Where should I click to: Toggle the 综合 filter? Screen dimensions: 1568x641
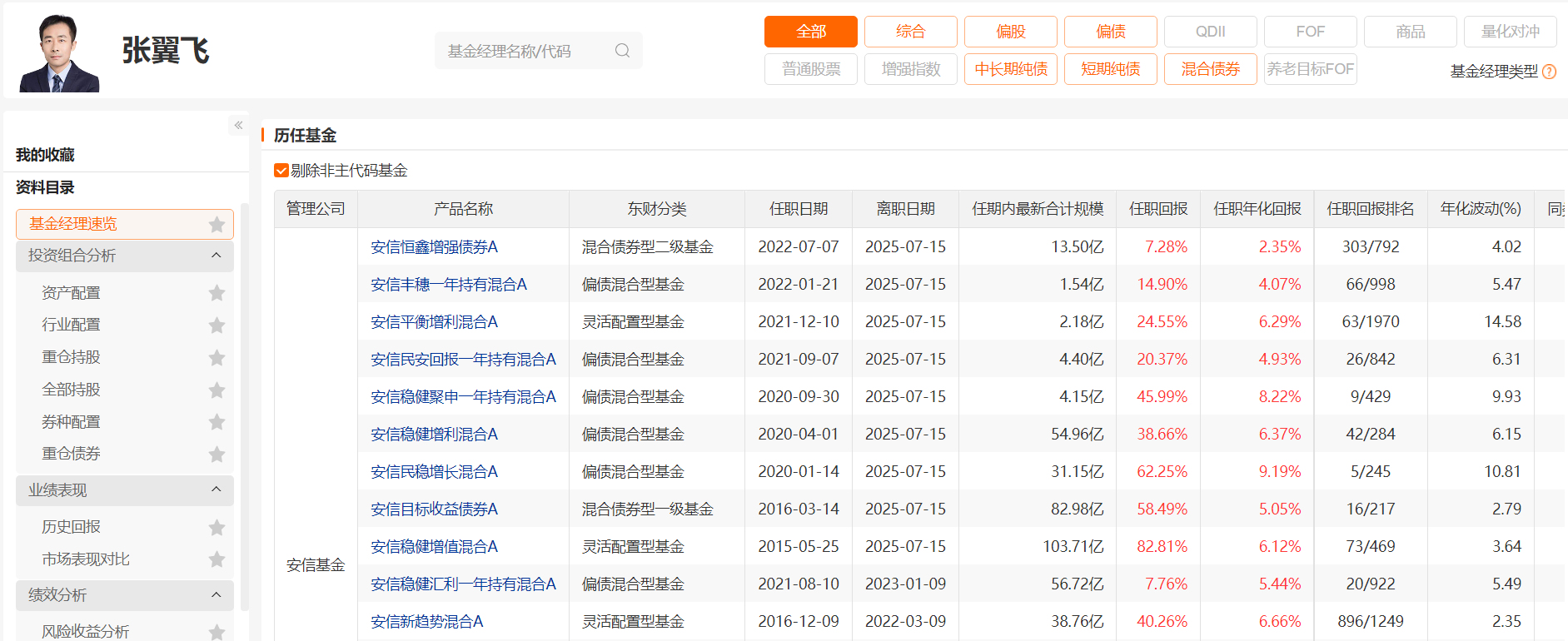(x=911, y=32)
